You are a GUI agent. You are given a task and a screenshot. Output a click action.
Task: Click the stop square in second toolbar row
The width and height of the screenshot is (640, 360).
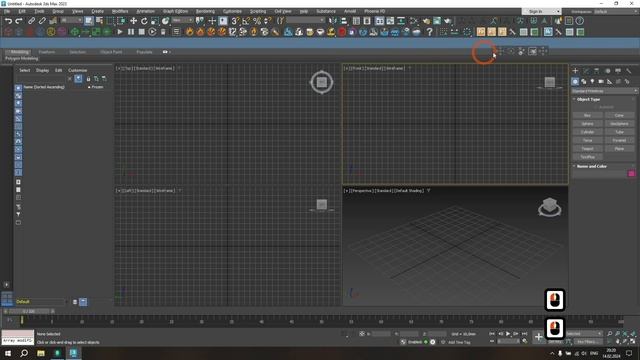tap(142, 32)
